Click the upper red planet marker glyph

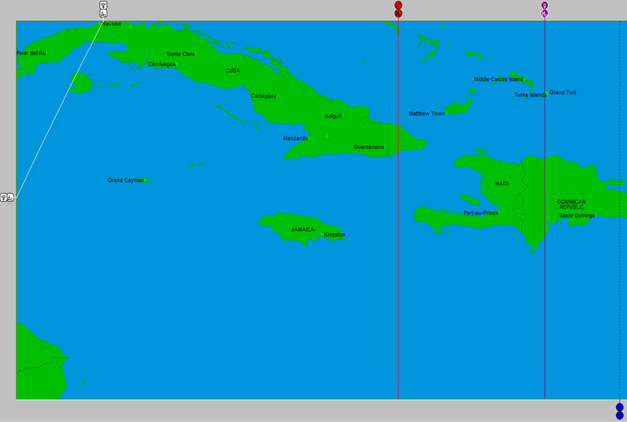coord(398,5)
